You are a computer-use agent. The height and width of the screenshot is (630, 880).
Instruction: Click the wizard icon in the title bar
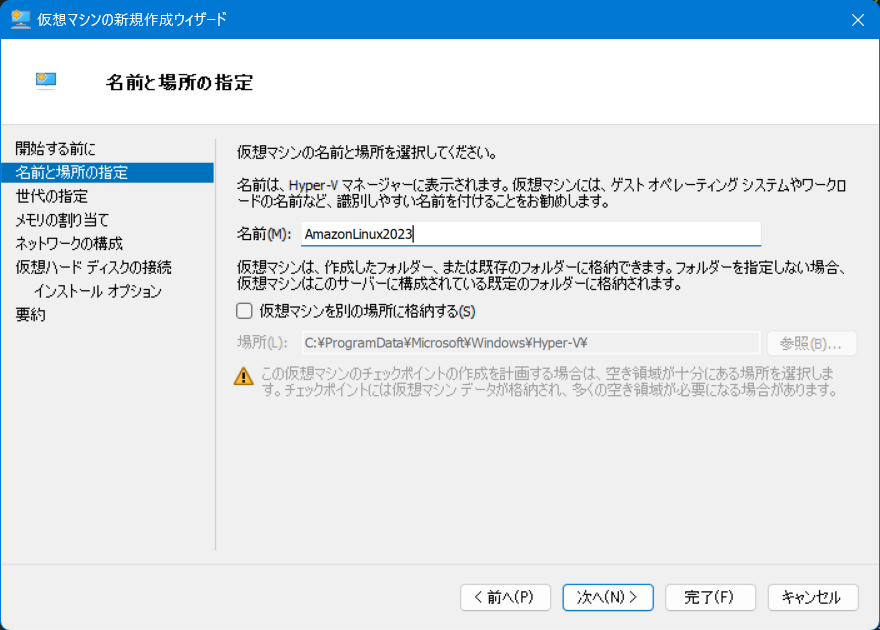[20, 20]
